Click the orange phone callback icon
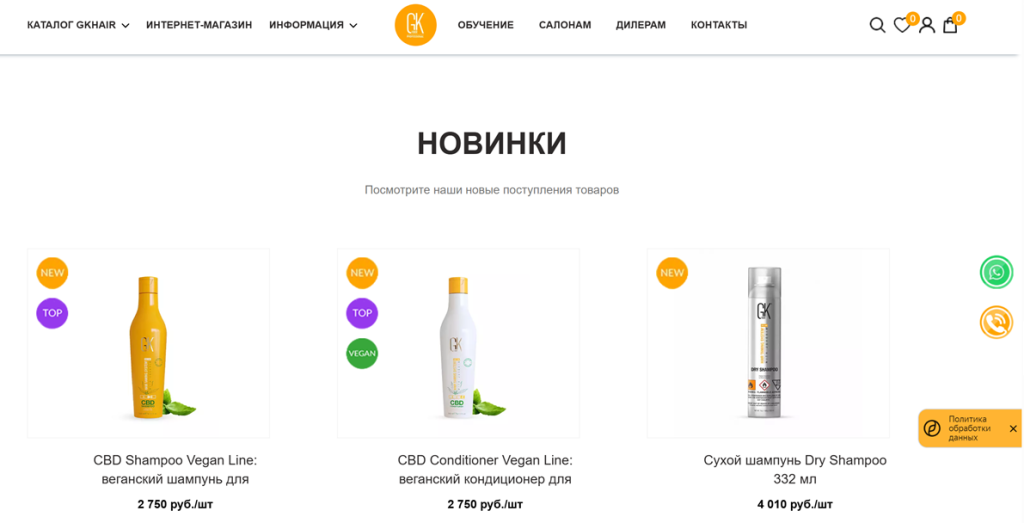Image resolution: width=1024 pixels, height=523 pixels. (996, 322)
